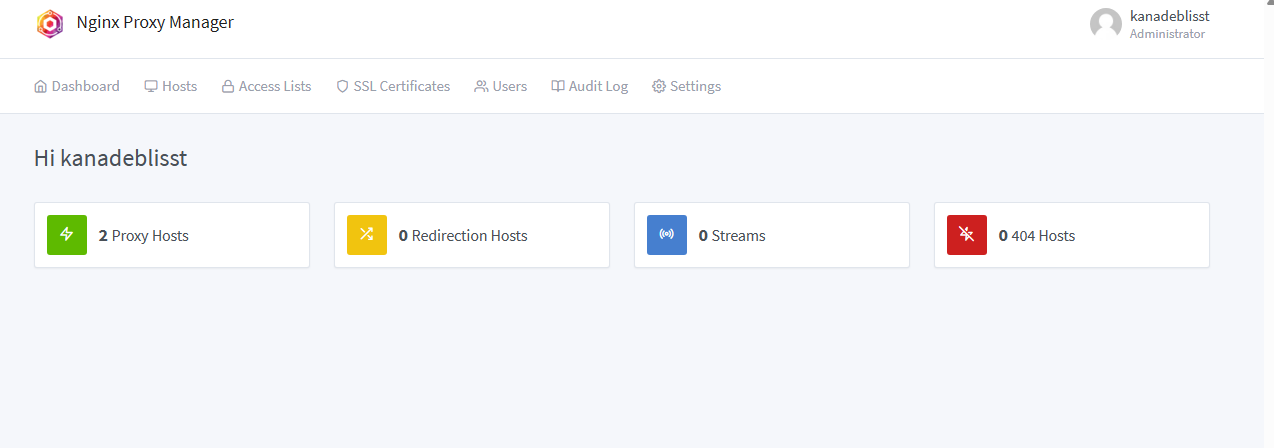1274x448 pixels.
Task: Open the 2 Proxy Hosts card
Action: coord(172,235)
